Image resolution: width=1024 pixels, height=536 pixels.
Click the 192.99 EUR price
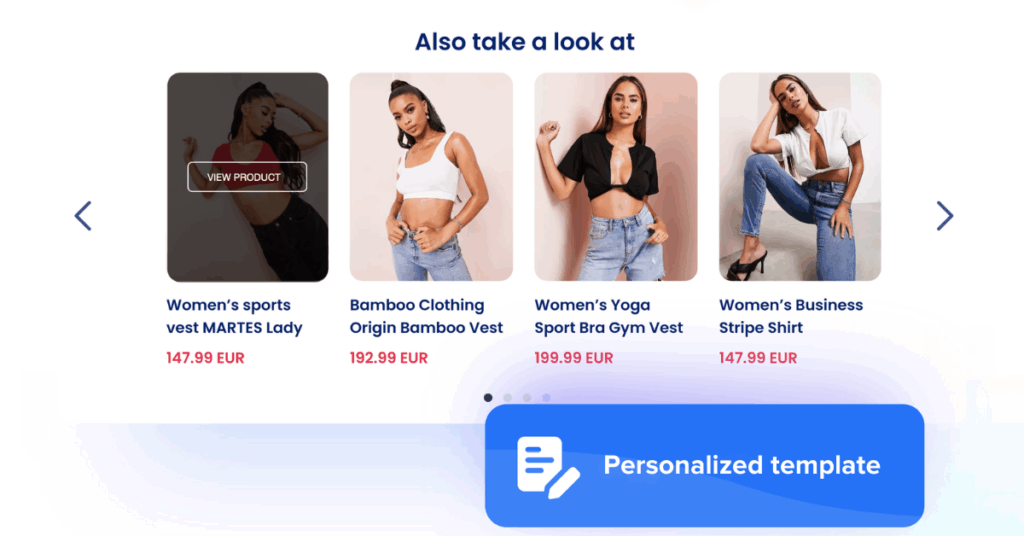tap(389, 358)
